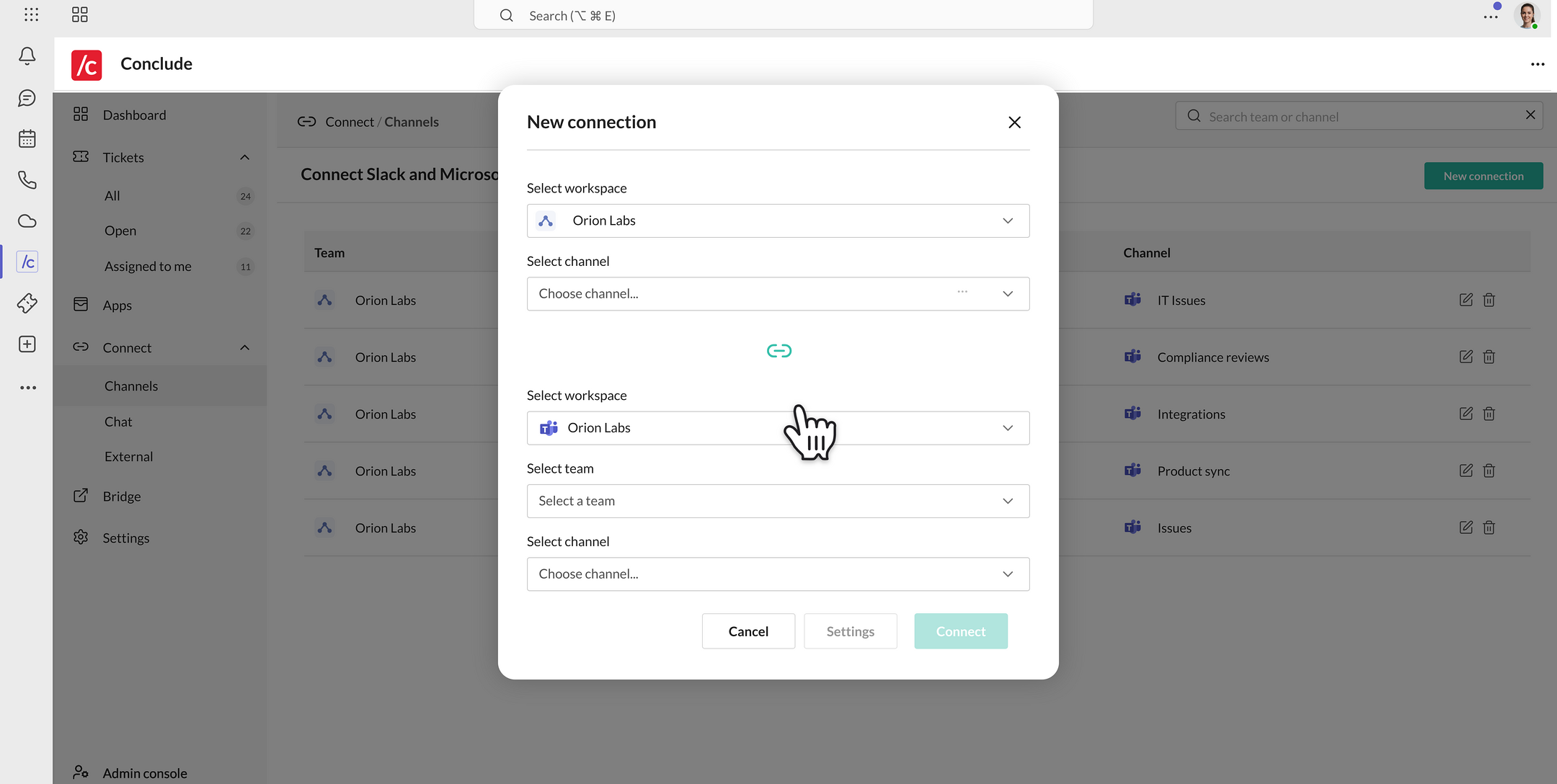1557x784 pixels.
Task: Select the Conclude app icon in Teams rail
Action: click(27, 262)
